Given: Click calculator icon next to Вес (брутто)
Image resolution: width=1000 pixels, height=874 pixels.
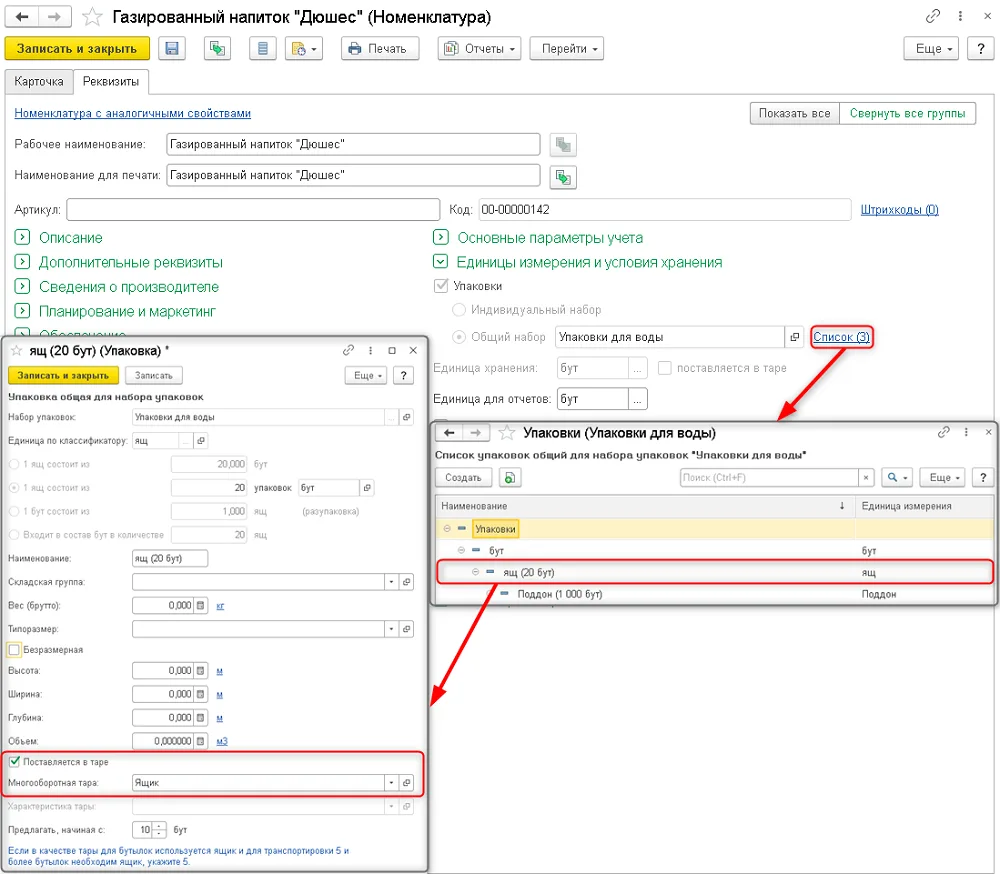Looking at the screenshot, I should pos(200,605).
